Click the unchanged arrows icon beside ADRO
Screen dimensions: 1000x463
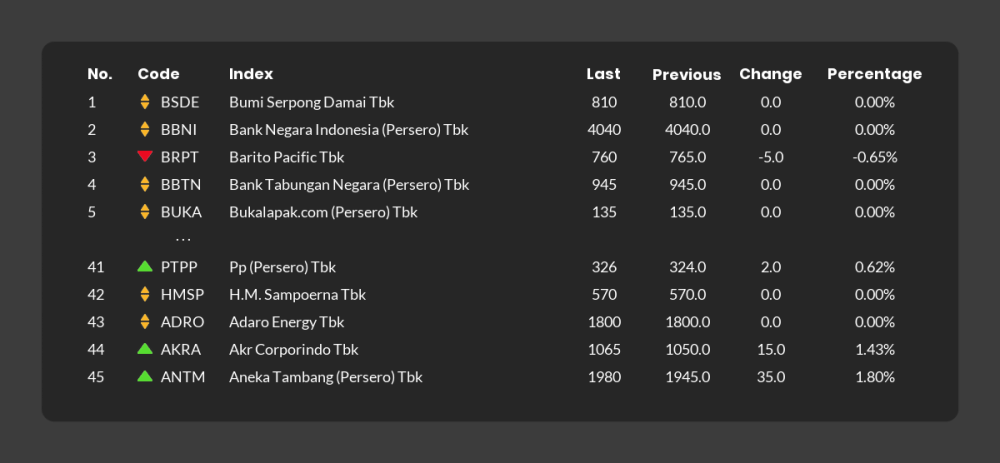145,321
